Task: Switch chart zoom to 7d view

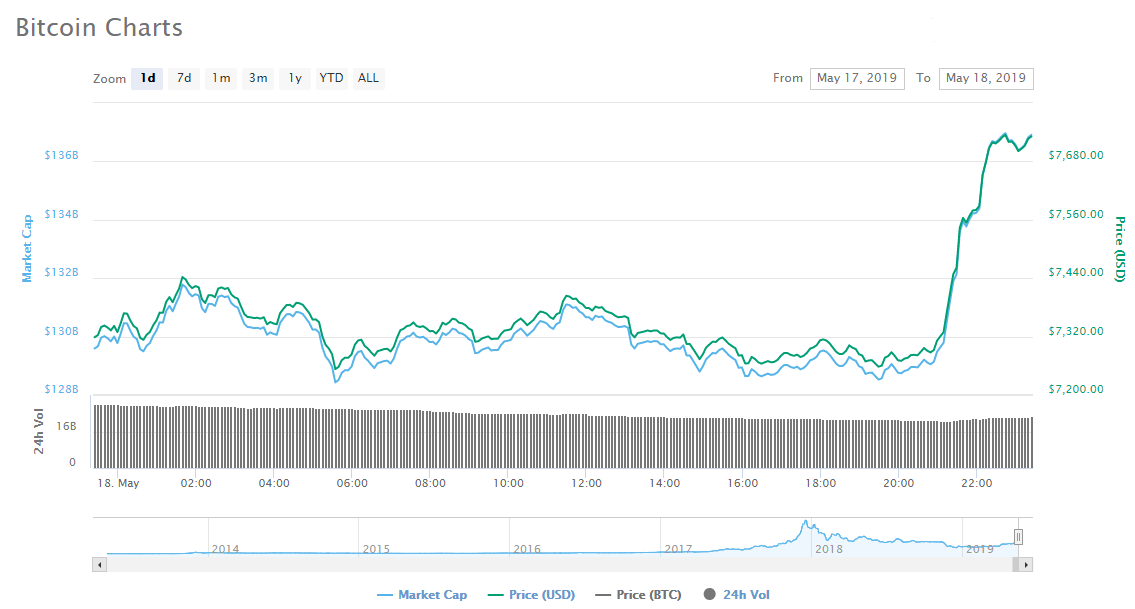Action: pos(183,78)
